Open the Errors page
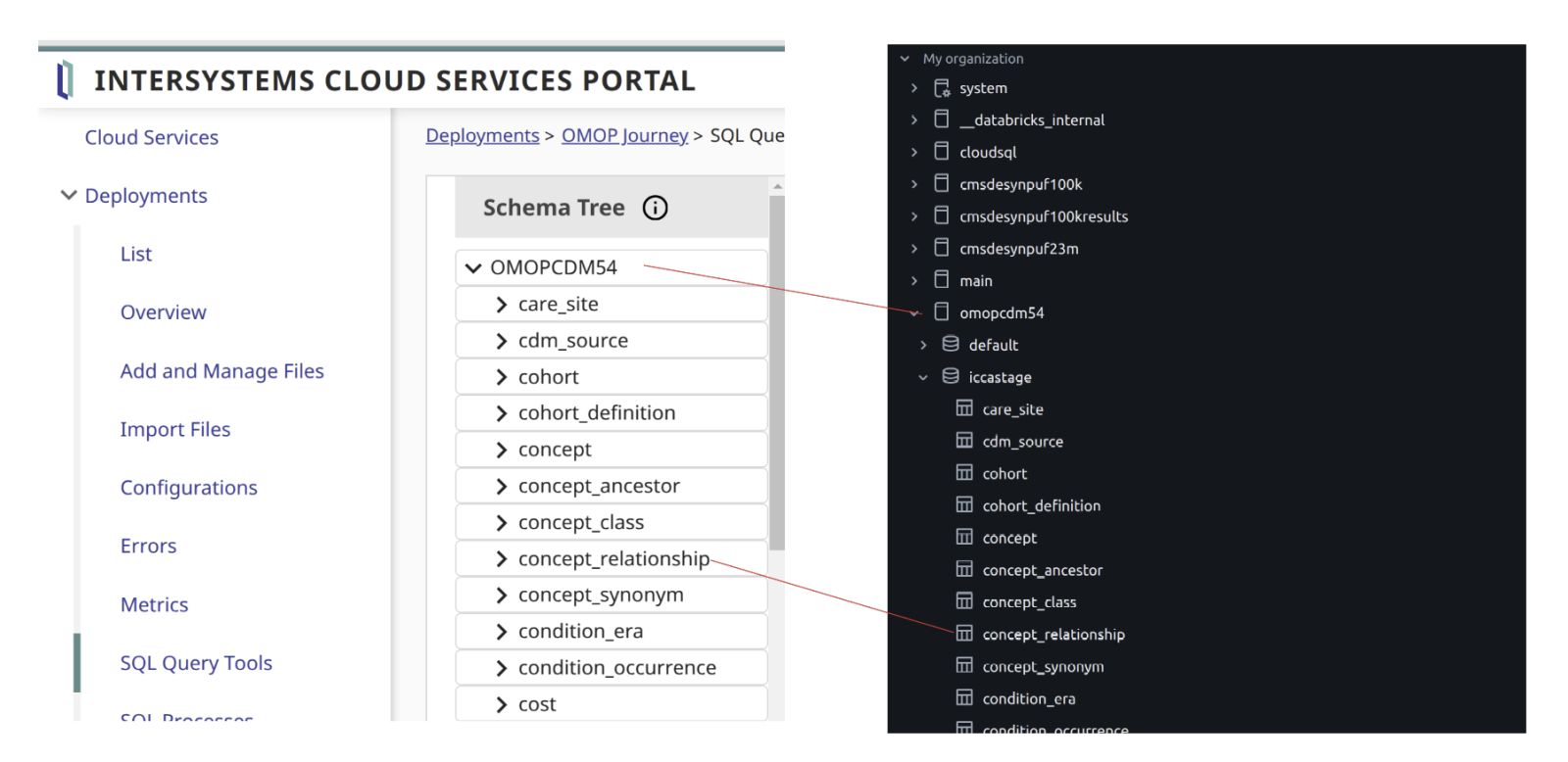 (x=149, y=546)
